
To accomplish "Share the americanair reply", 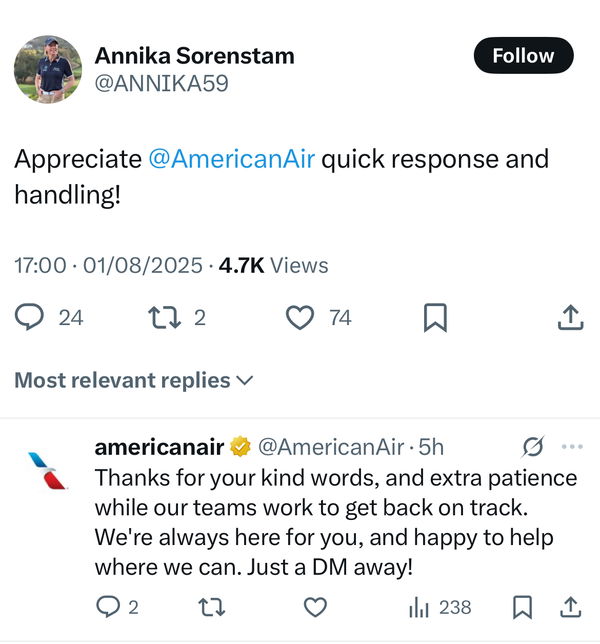I will (x=571, y=607).
